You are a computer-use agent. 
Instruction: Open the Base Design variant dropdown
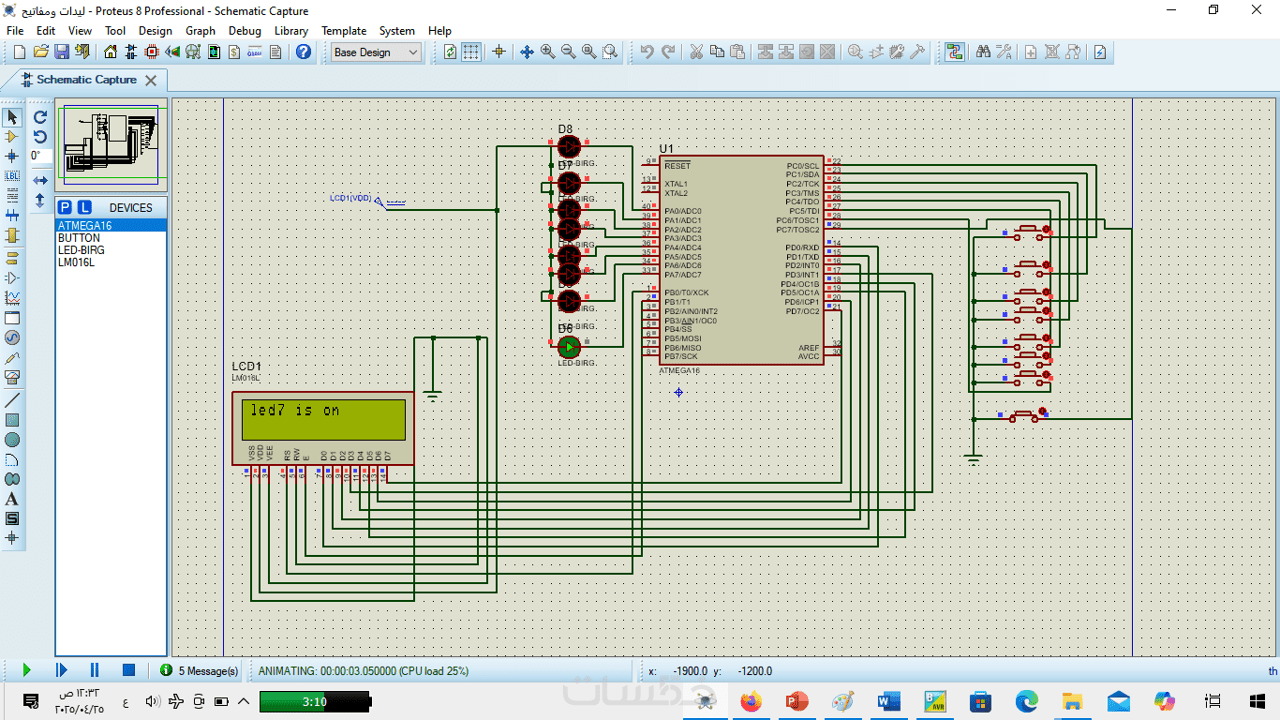coord(376,52)
